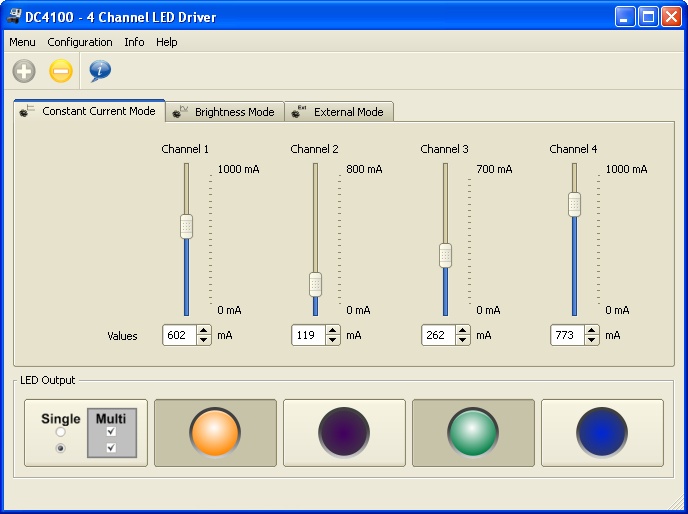Toggle the orange Channel 1 LED button
688x514 pixels.
pos(215,433)
